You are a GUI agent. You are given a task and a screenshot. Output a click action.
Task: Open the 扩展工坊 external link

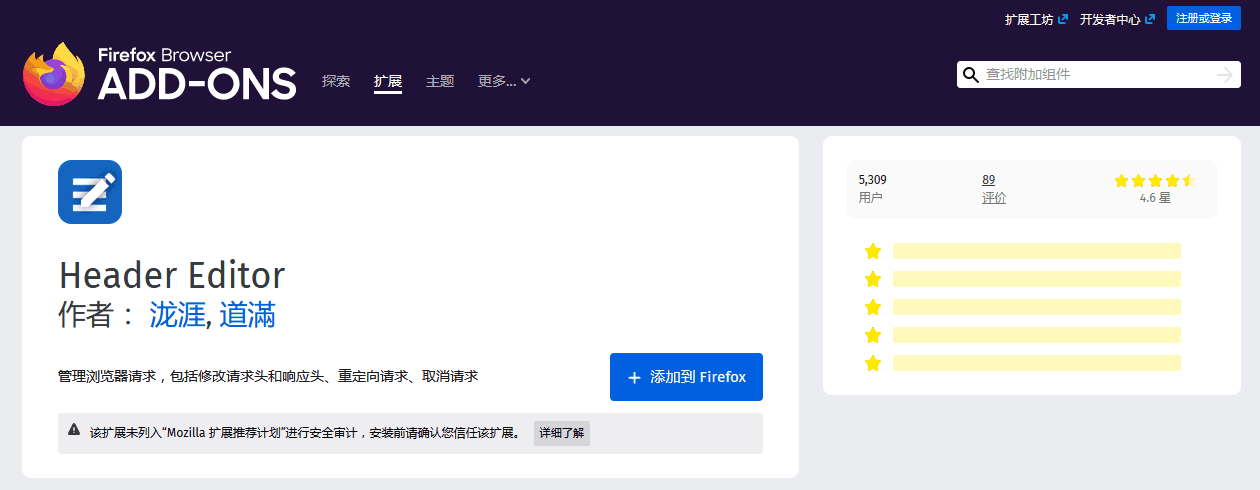coord(1035,19)
